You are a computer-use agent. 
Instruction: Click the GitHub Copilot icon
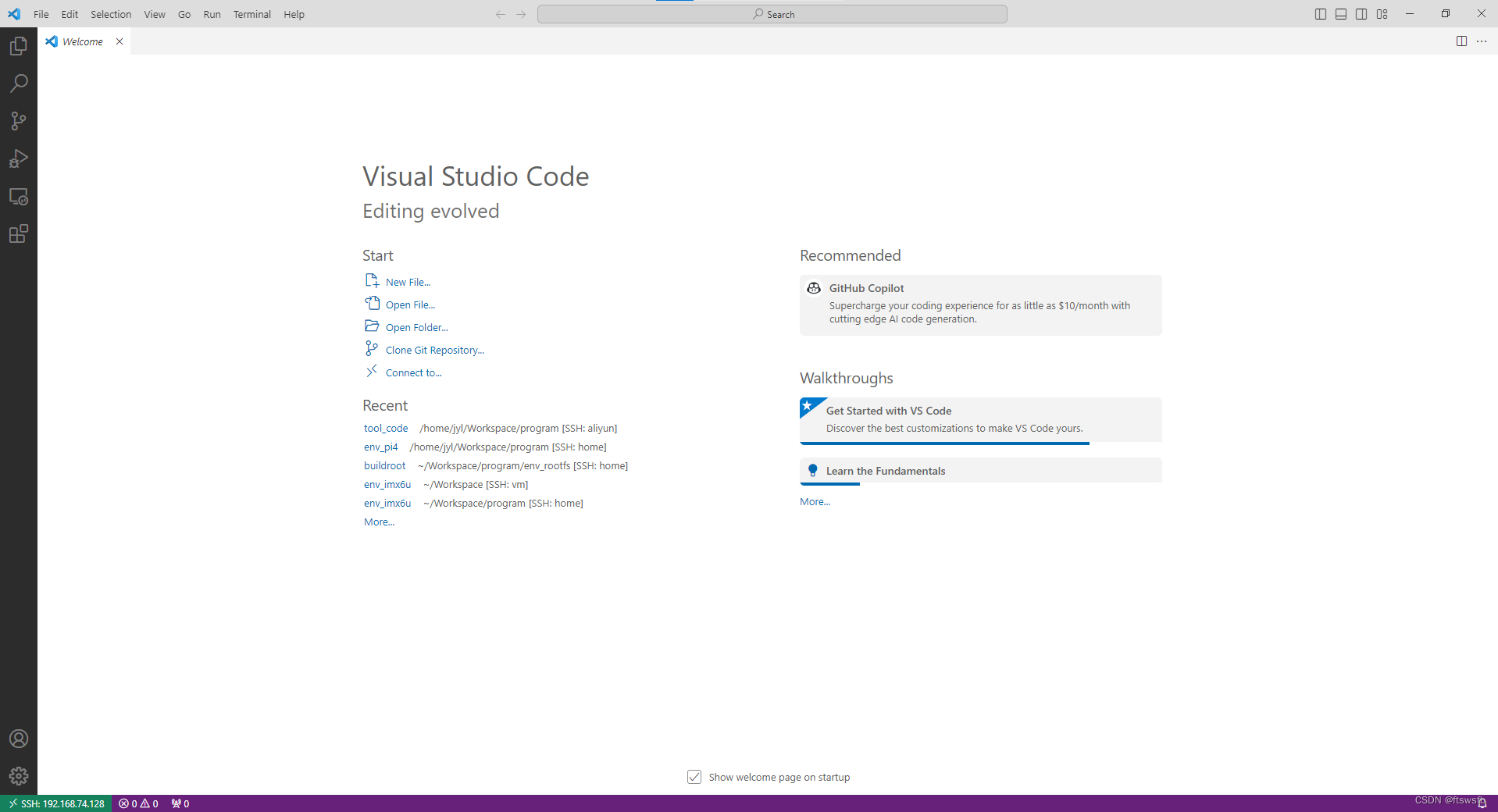point(814,288)
